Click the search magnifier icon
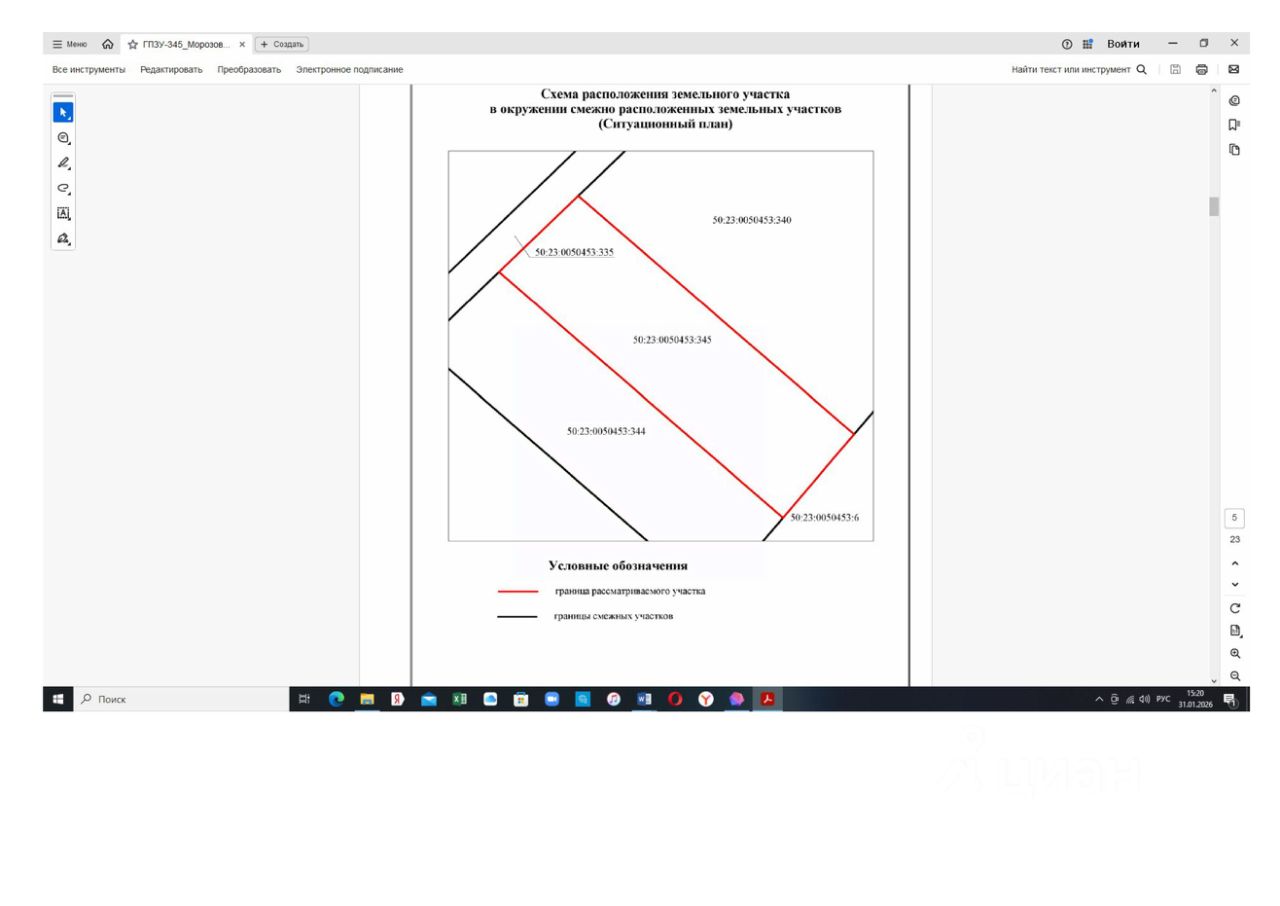Screen dimensions: 1280x906 (x=1141, y=69)
